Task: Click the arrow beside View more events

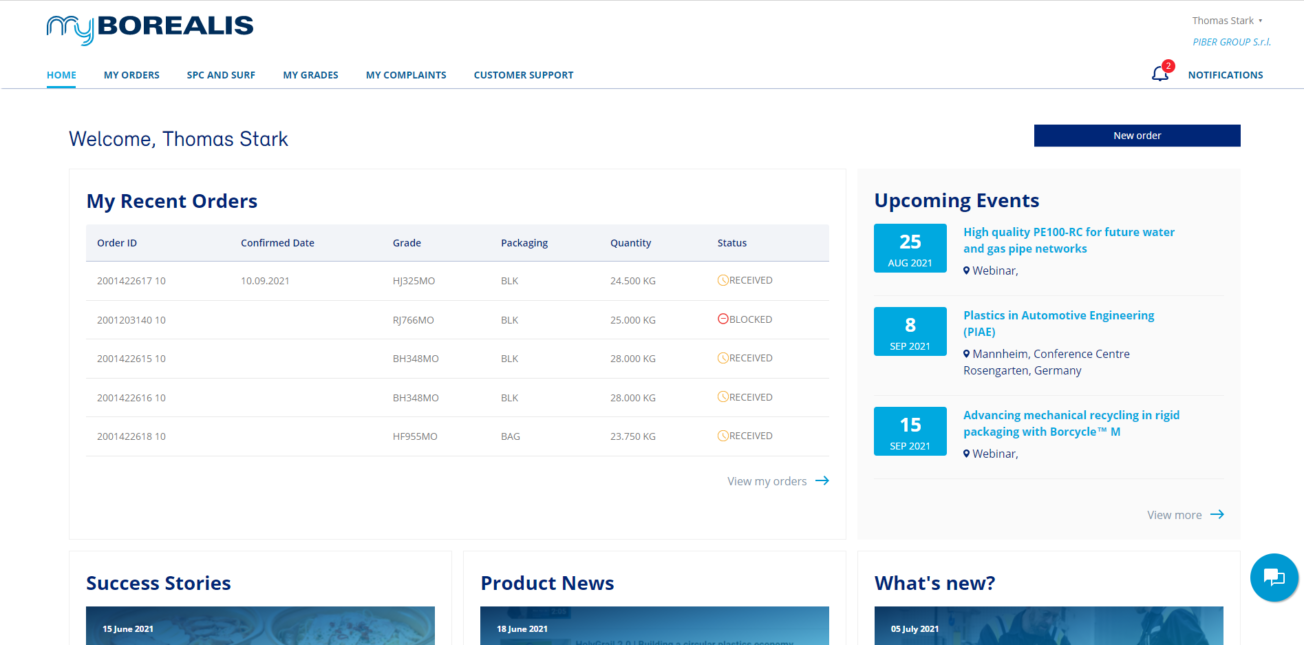Action: (1217, 515)
